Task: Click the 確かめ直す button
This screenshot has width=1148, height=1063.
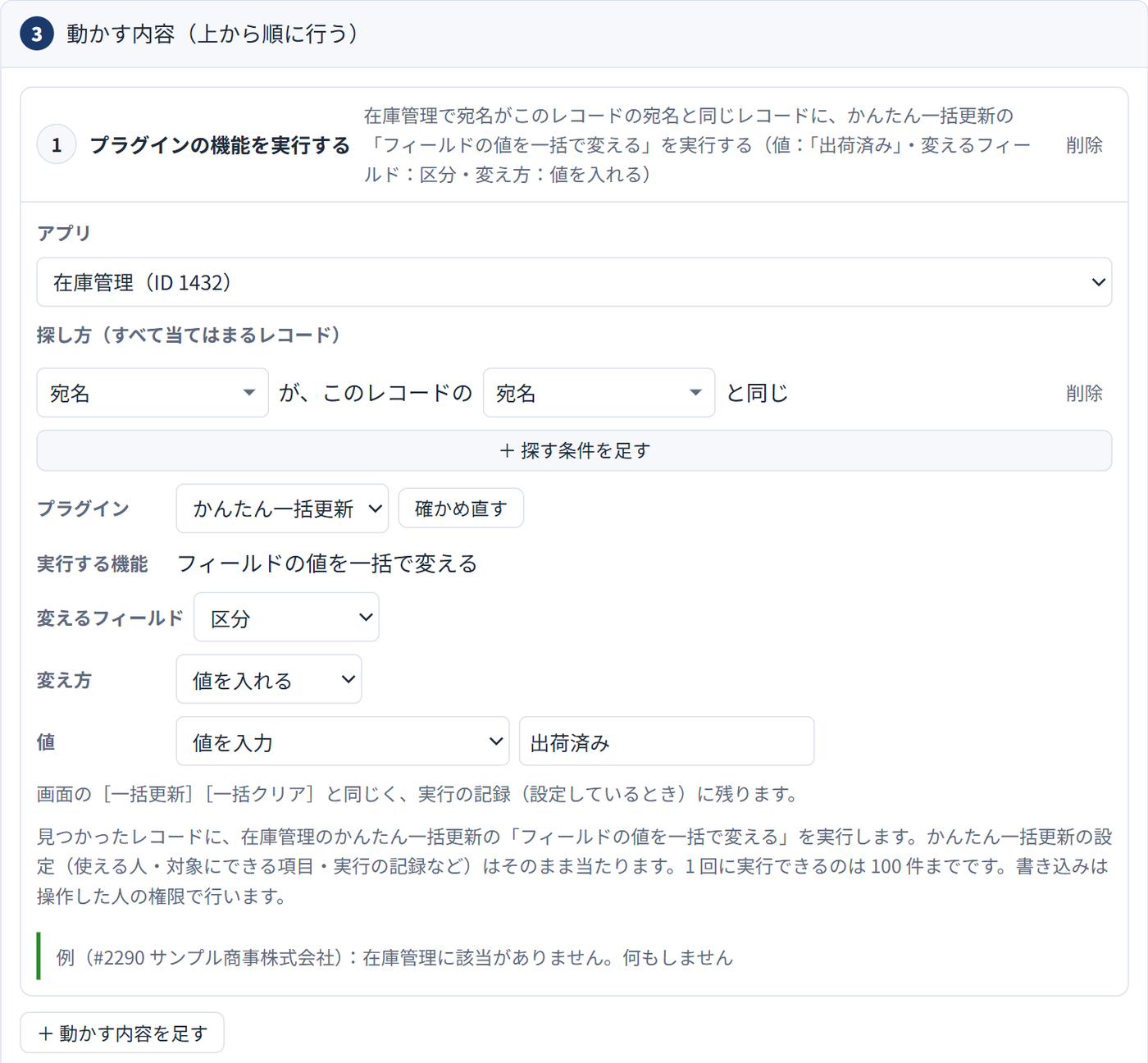Action: [461, 509]
